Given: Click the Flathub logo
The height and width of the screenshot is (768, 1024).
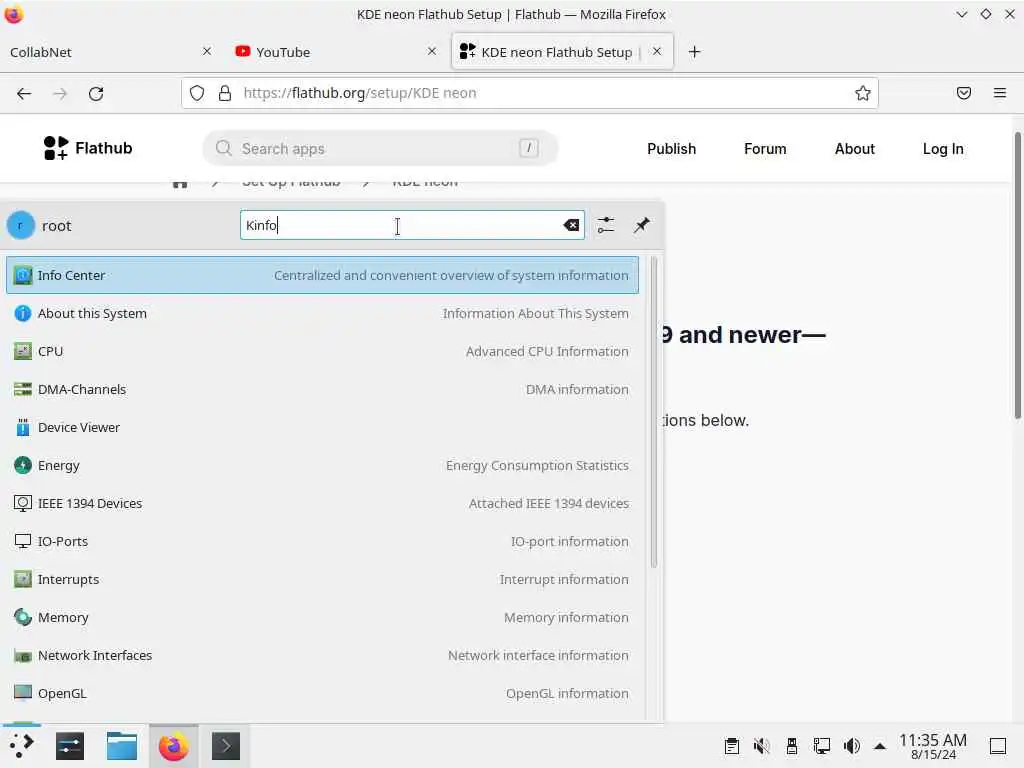Looking at the screenshot, I should click(88, 148).
